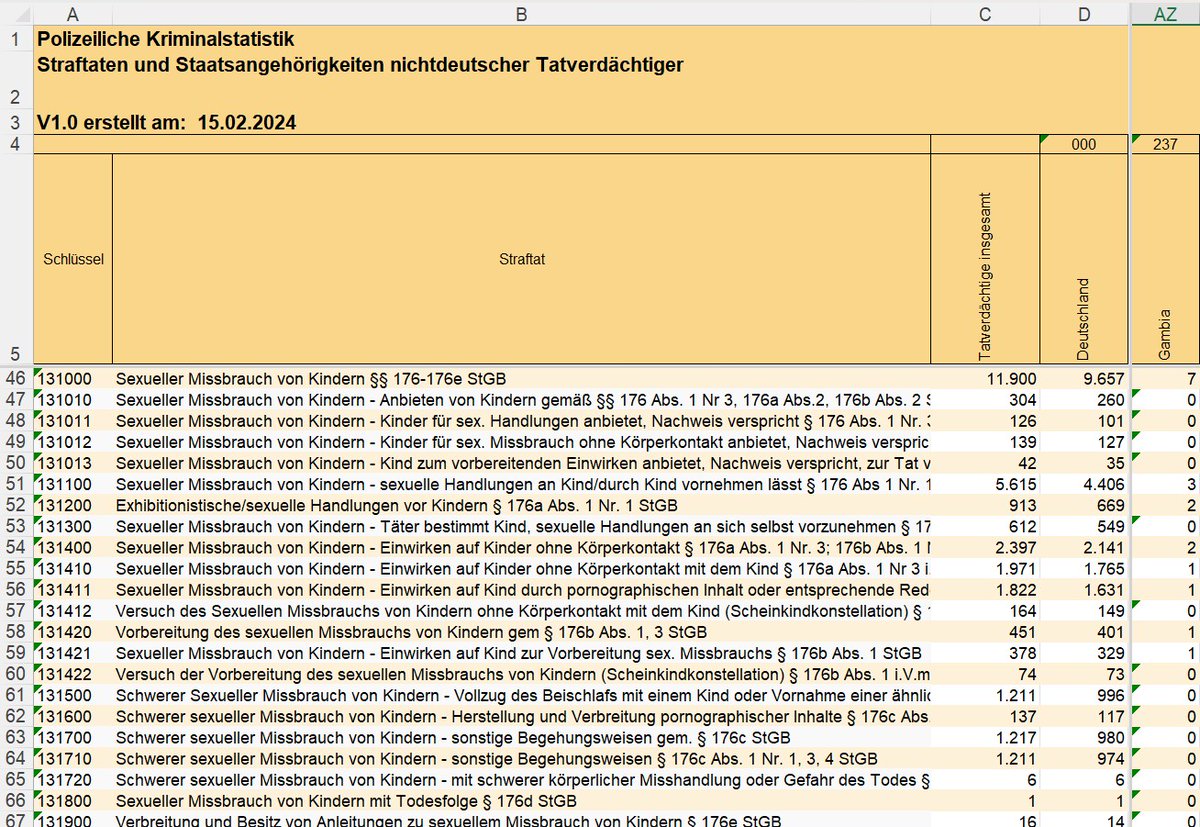1200x827 pixels.
Task: Click 'Exhibitionistische/sexuelle Handlungen vor Kindern' cell
Action: tap(521, 505)
